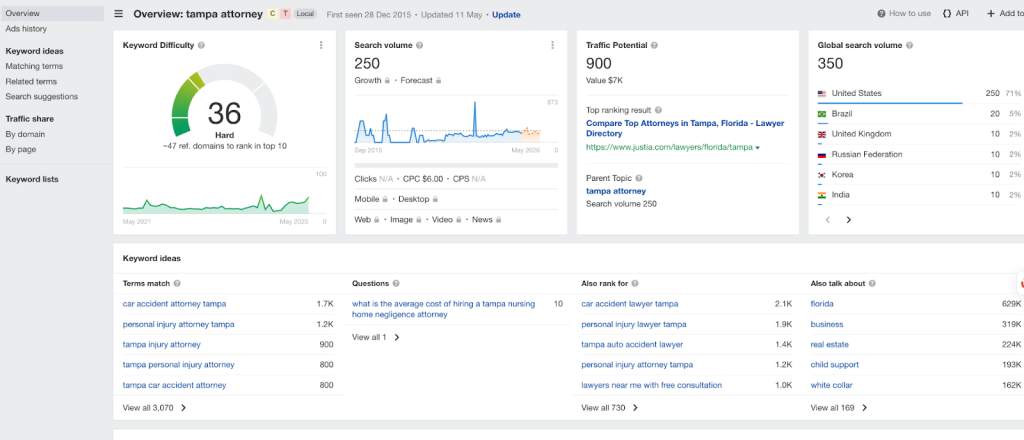The height and width of the screenshot is (440, 1024).
Task: Select 'By domain' under Traffic share
Action: (x=25, y=134)
